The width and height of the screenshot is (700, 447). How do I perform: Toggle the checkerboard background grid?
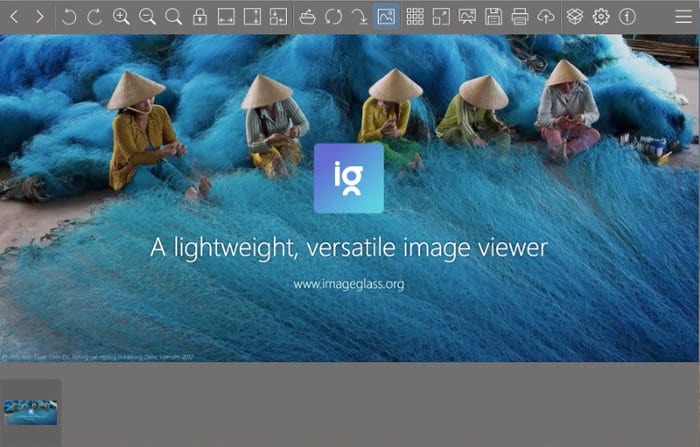pos(415,17)
